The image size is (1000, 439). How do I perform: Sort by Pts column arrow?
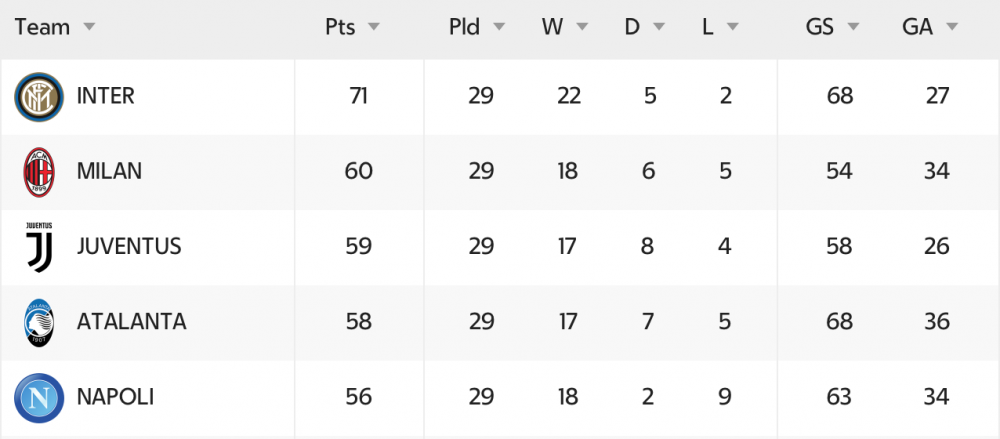click(x=374, y=27)
